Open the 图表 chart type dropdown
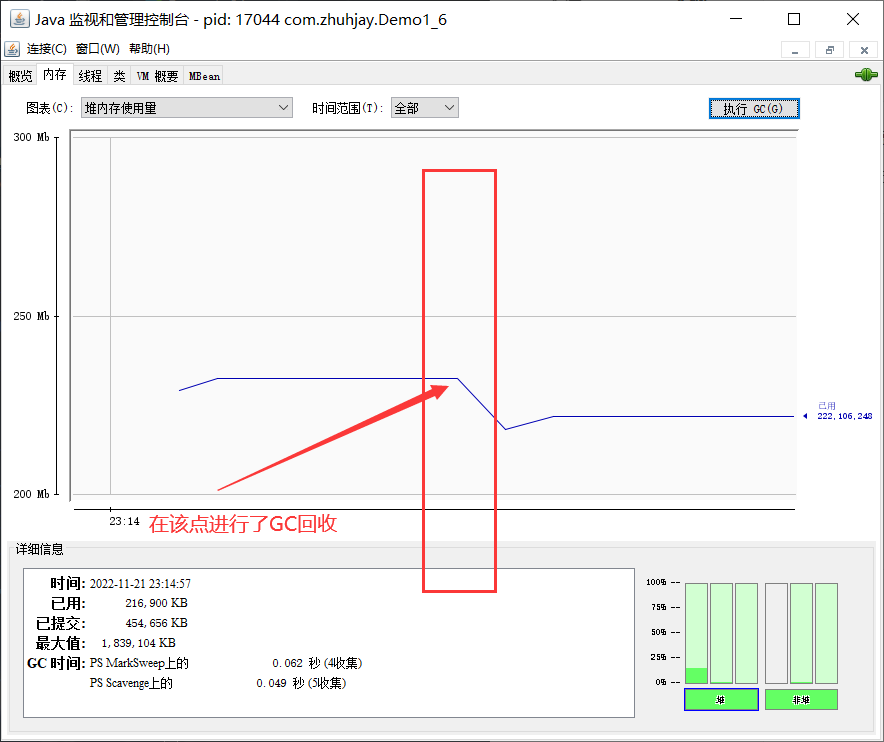Viewport: 884px width, 742px height. tap(186, 108)
